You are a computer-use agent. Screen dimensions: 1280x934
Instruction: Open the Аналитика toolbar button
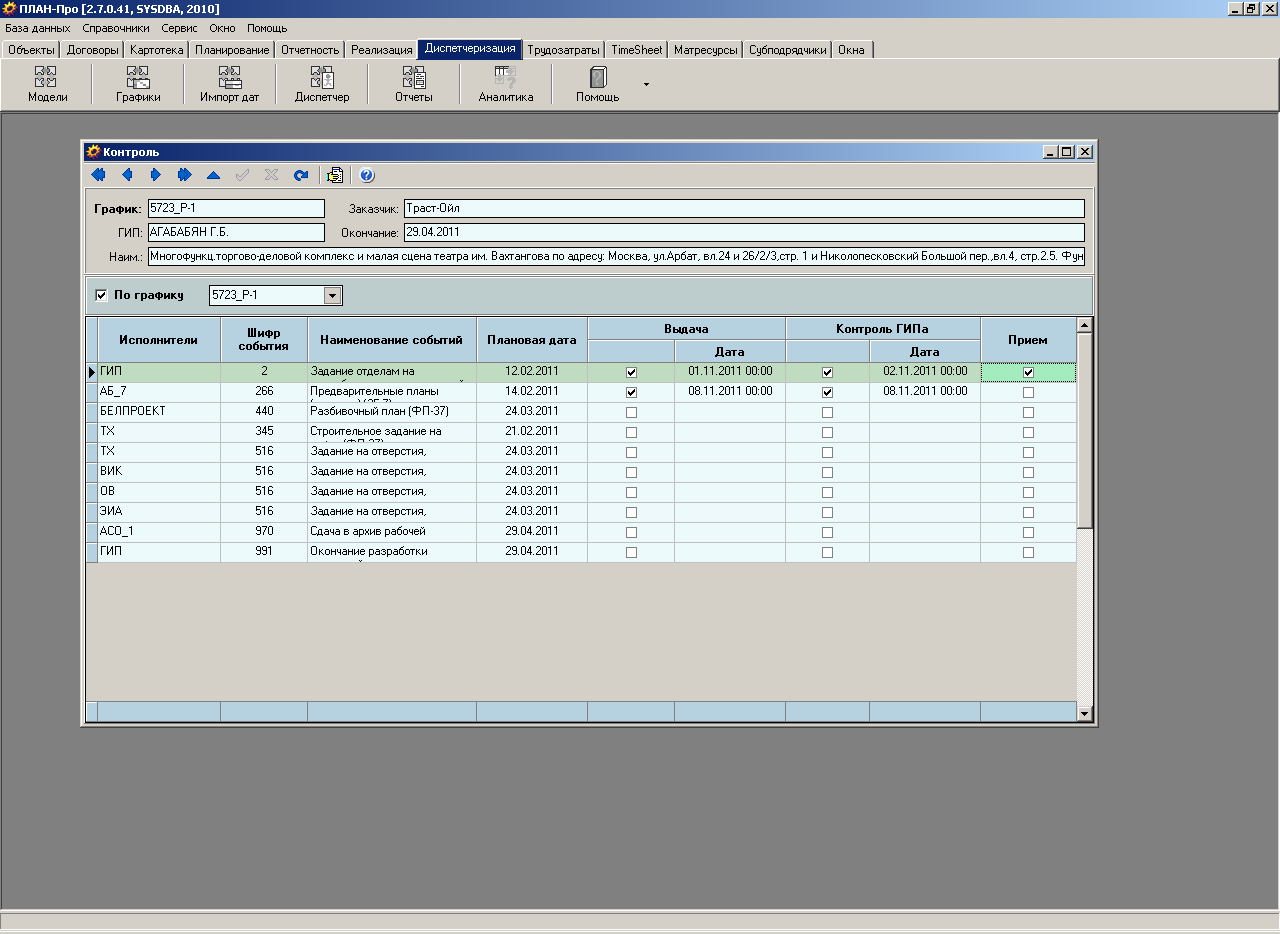506,84
